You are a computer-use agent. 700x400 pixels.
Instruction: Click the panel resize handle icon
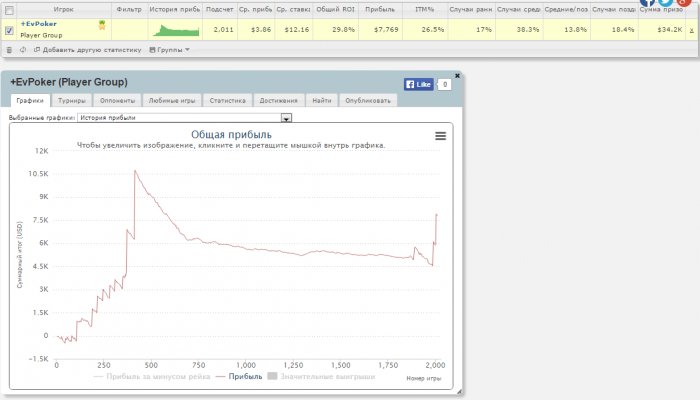[459, 392]
